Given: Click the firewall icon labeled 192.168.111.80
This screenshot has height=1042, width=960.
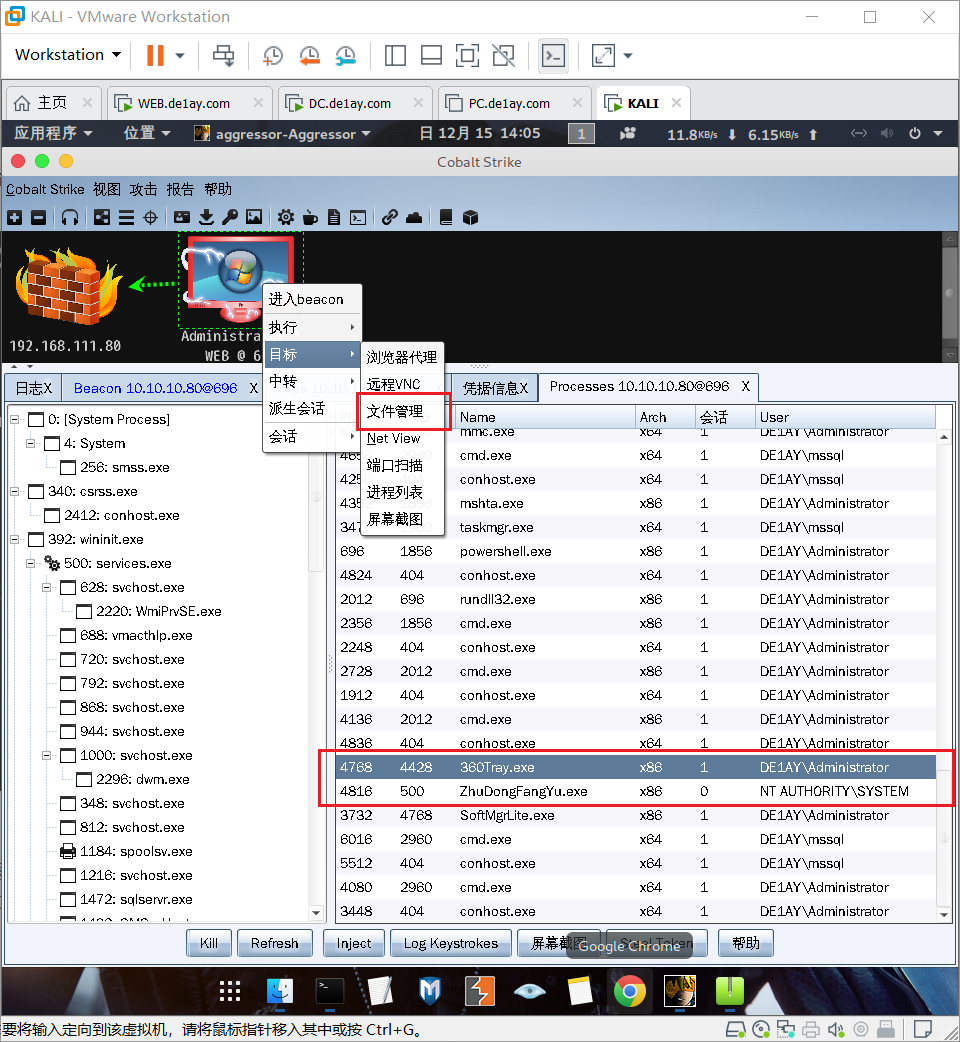Looking at the screenshot, I should coord(66,286).
